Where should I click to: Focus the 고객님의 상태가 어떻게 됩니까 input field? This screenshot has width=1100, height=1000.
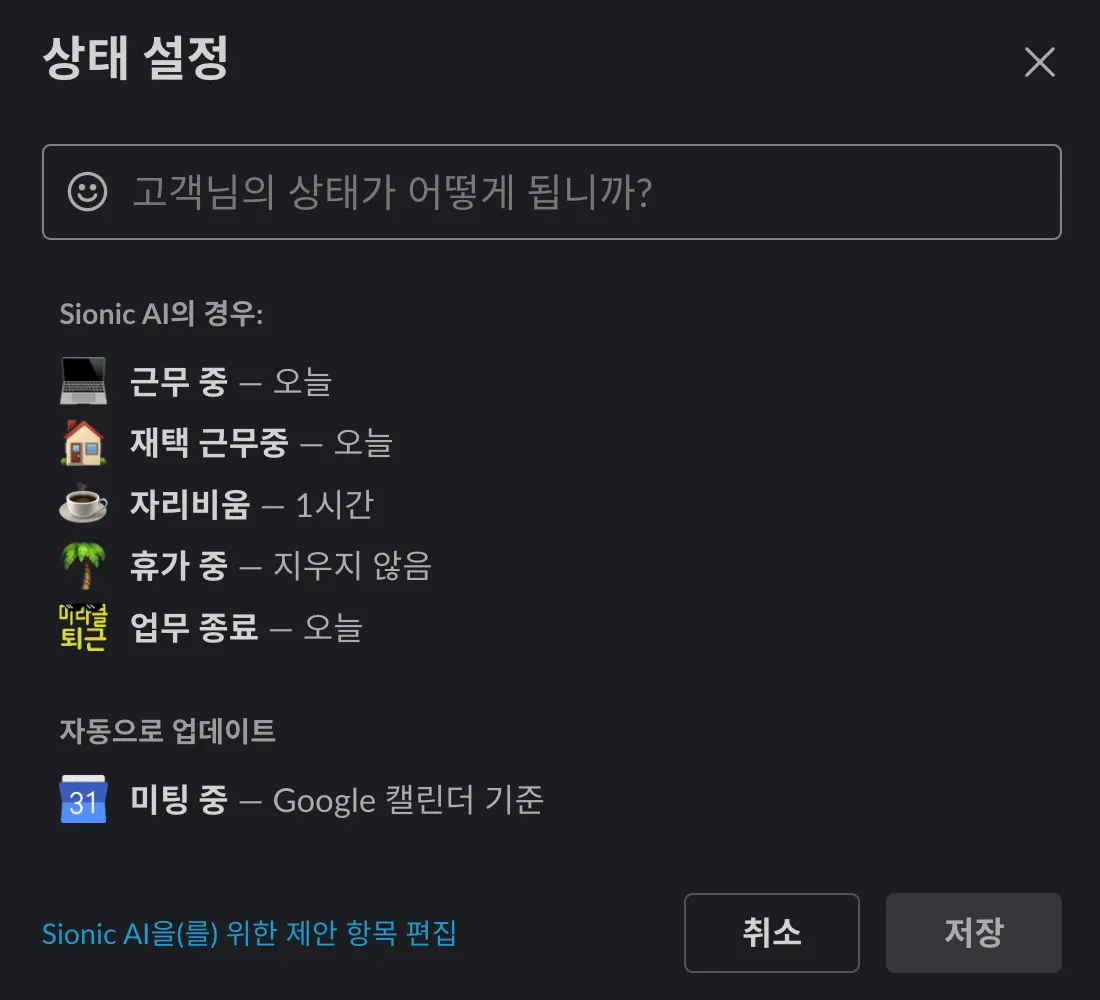tap(590, 192)
